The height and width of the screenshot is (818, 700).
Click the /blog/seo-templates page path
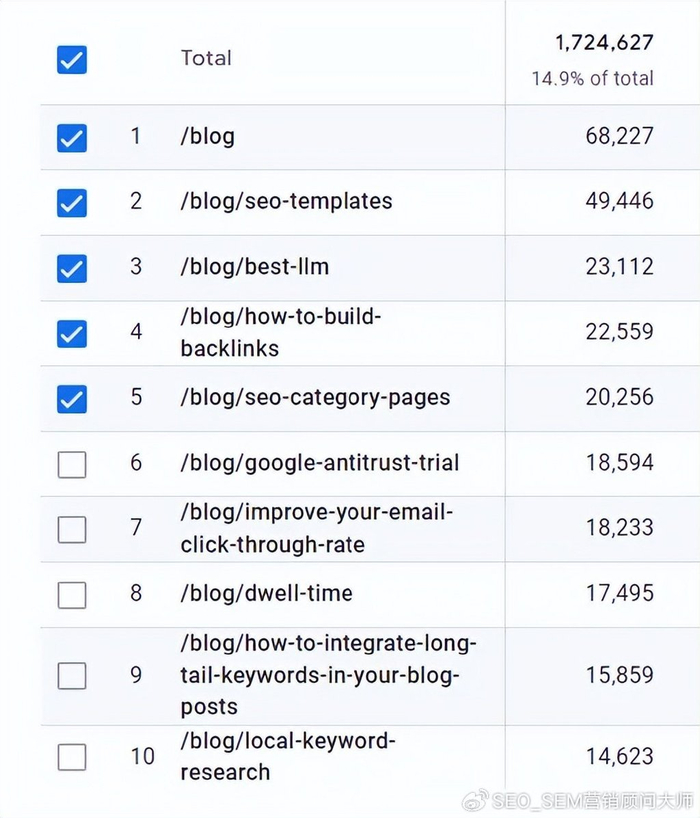[x=286, y=201]
